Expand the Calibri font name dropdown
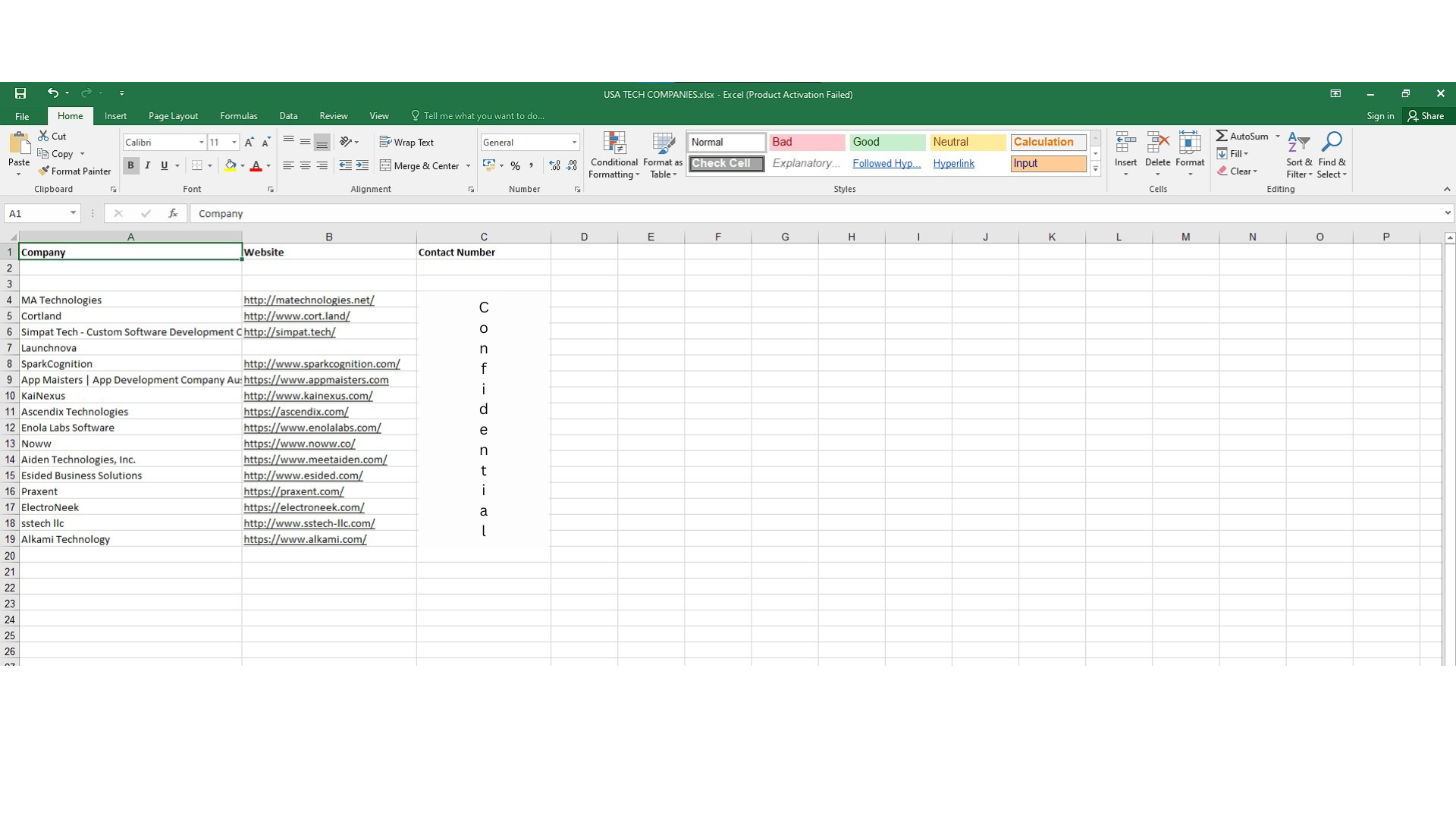Viewport: 1456px width, 819px height. tap(201, 143)
